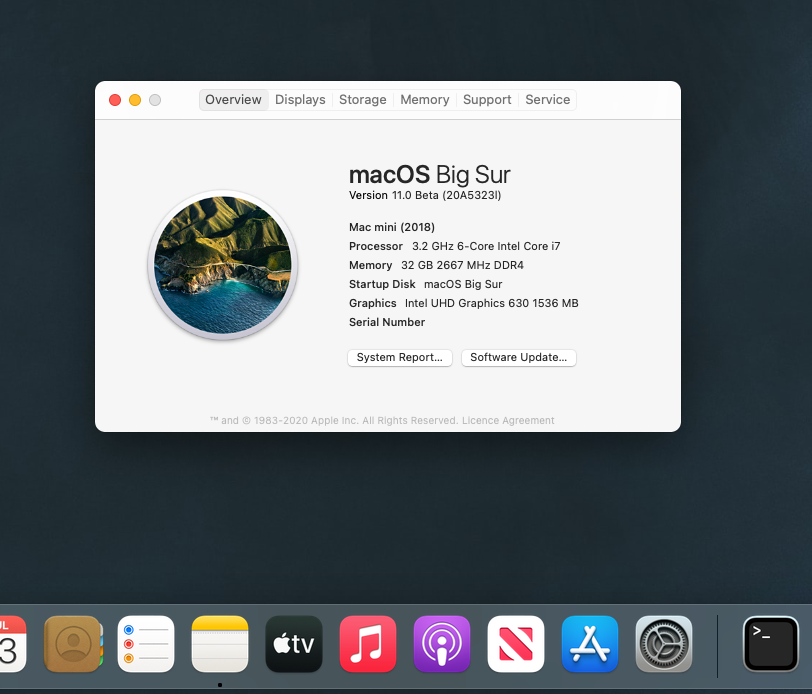Open the Notes app icon

click(220, 644)
